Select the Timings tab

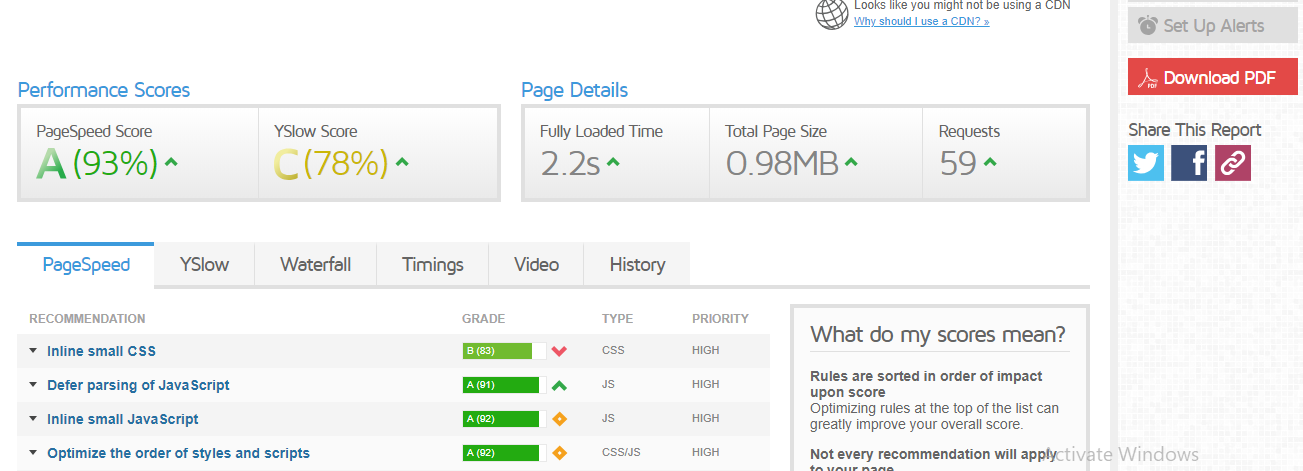pos(433,265)
